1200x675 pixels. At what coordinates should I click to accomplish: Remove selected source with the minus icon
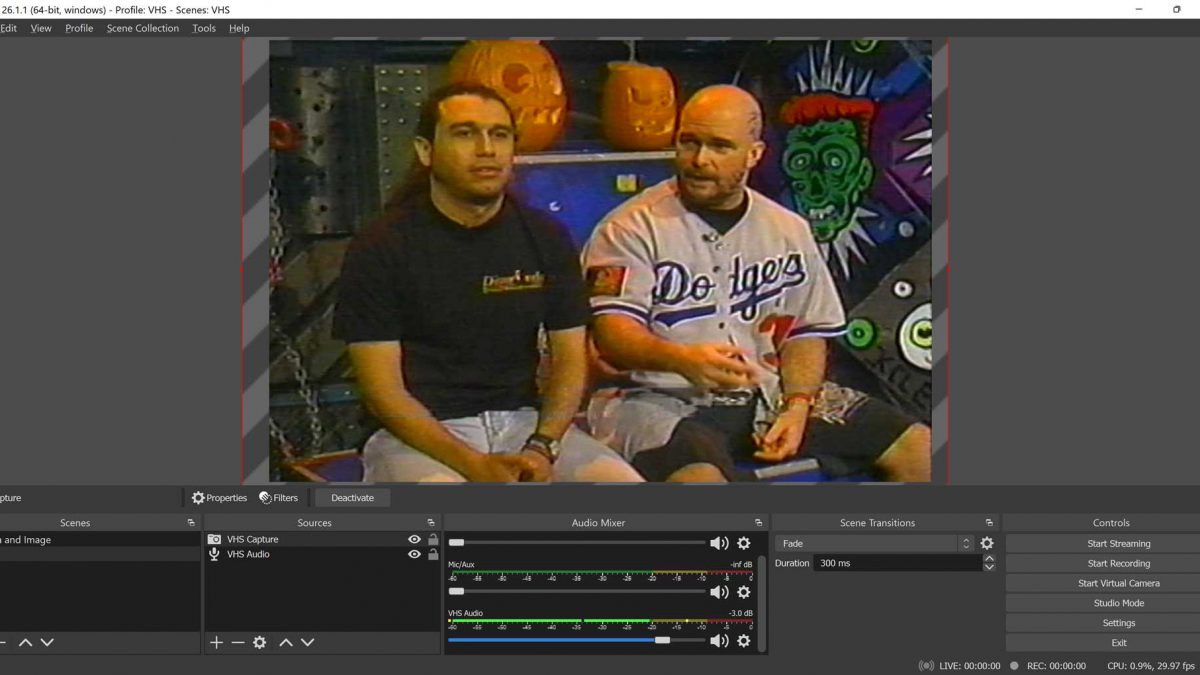click(238, 643)
